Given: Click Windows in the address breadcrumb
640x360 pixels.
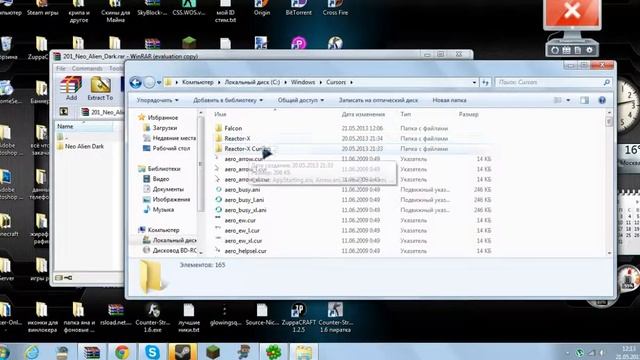Looking at the screenshot, I should [x=303, y=82].
